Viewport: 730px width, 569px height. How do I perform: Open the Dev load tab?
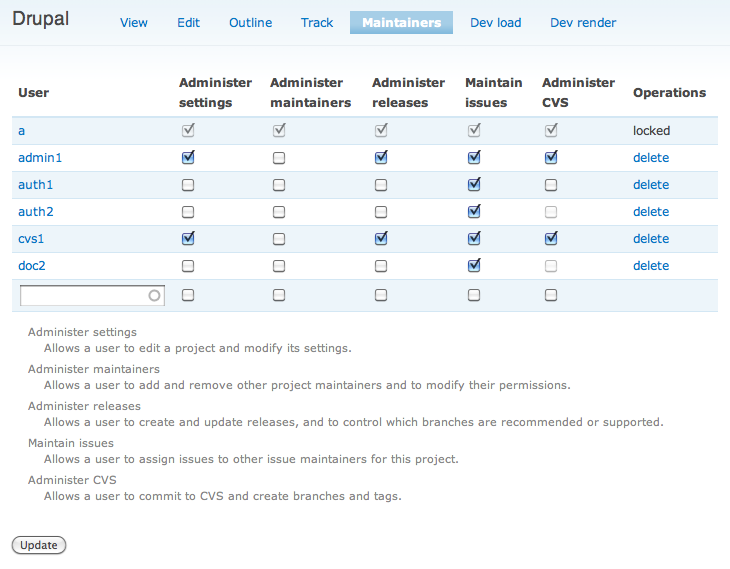coord(495,22)
